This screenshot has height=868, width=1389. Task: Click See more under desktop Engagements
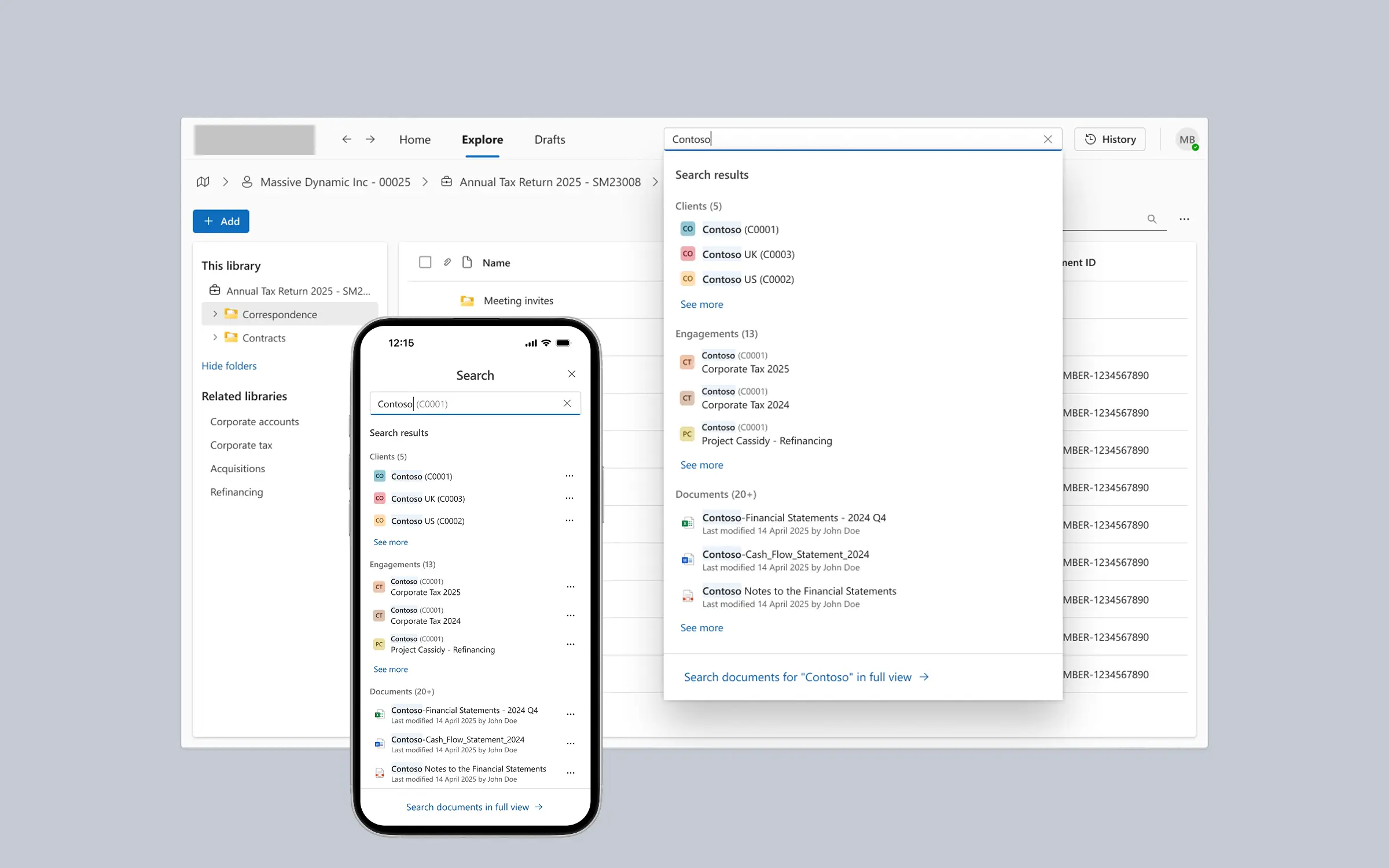coord(701,465)
